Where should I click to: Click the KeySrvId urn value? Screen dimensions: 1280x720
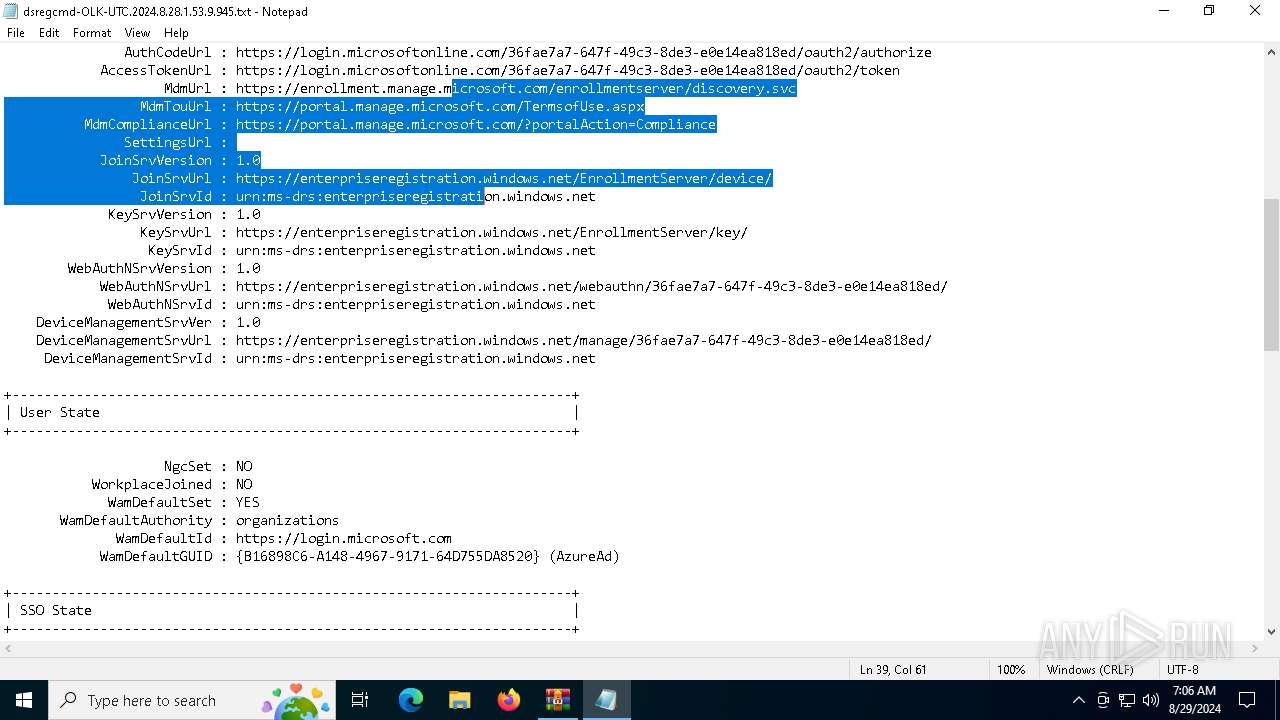coord(416,250)
